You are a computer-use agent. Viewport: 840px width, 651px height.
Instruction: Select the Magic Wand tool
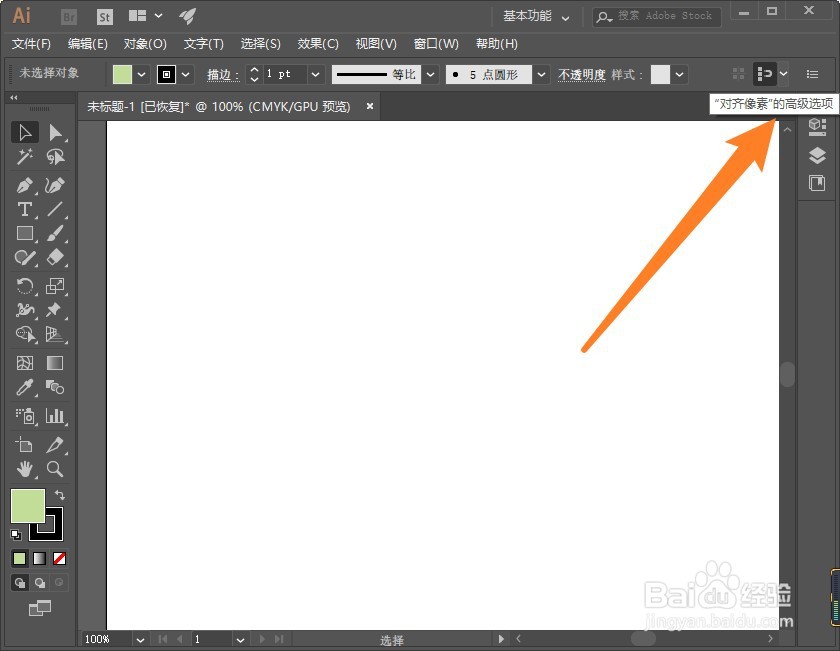click(x=25, y=157)
